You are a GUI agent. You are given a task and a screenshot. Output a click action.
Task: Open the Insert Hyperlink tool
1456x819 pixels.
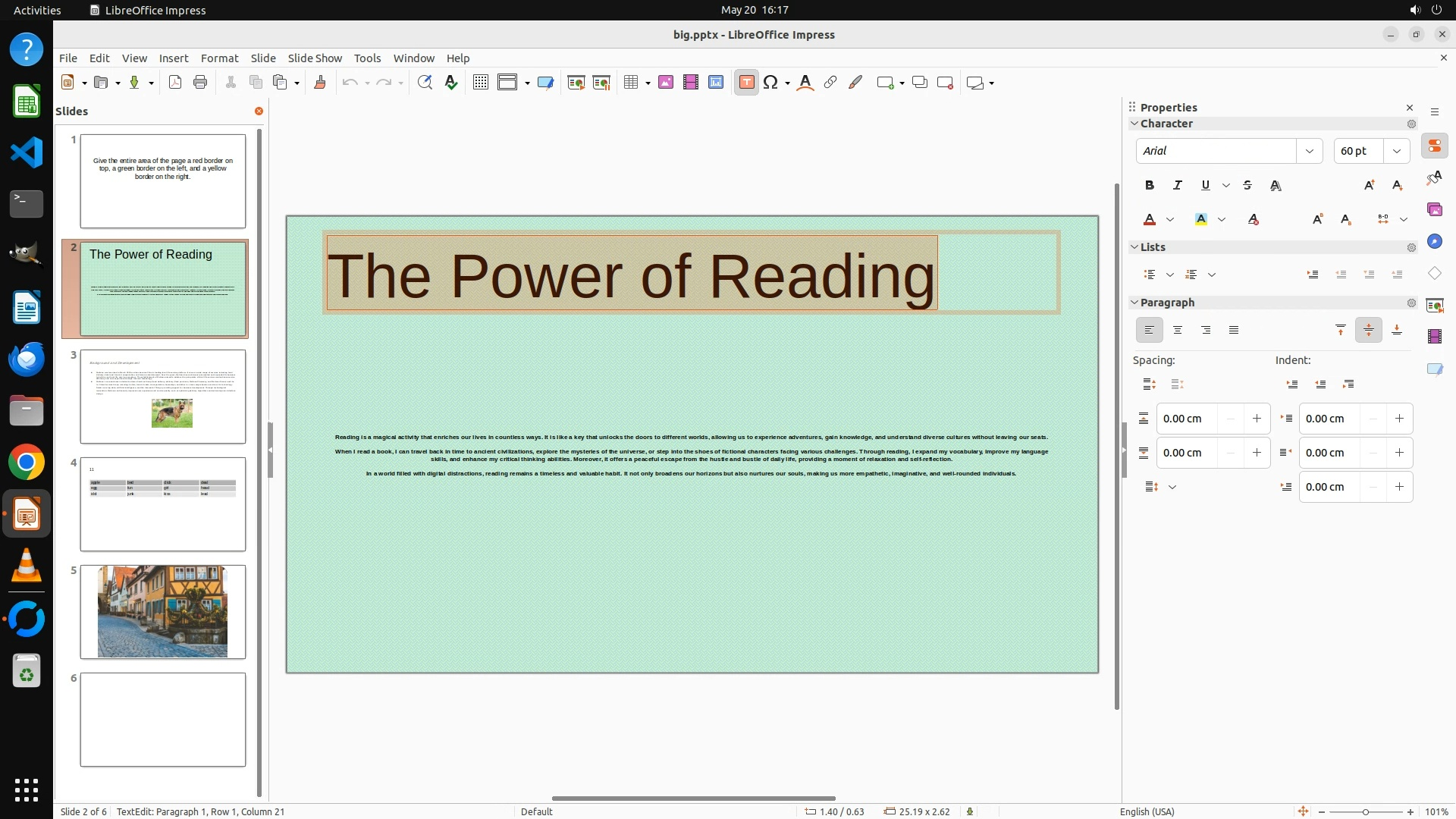coord(830,83)
